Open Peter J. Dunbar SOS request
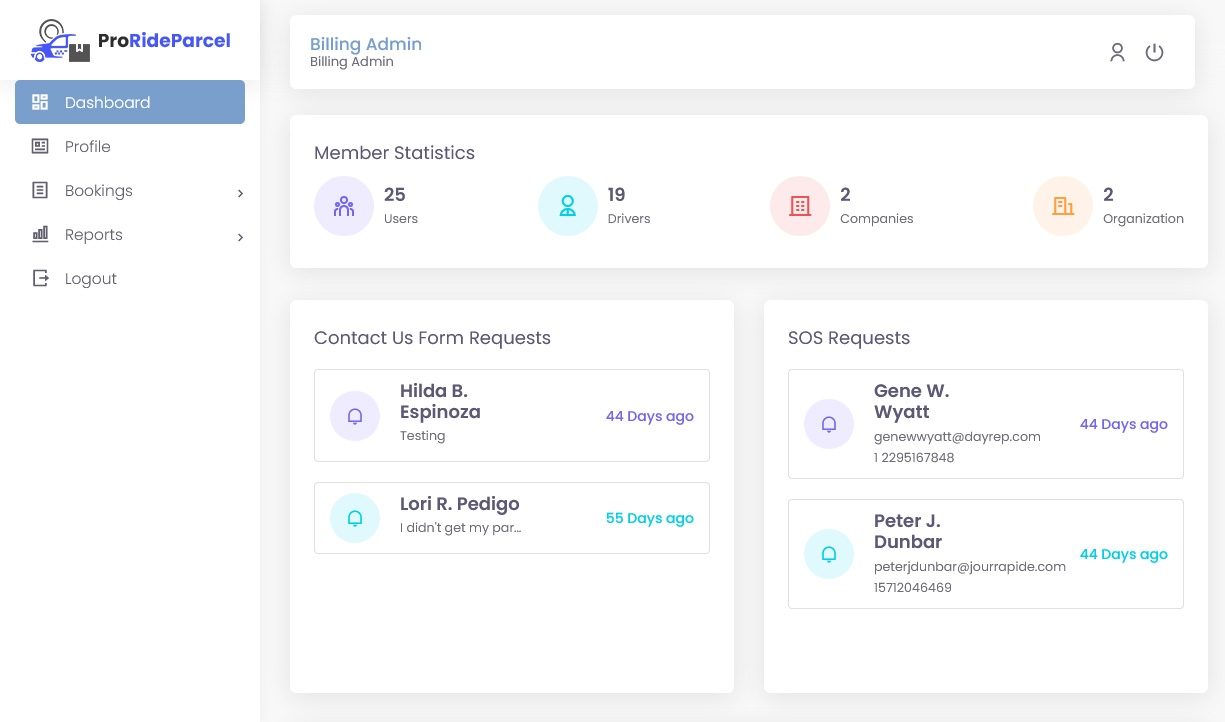Image resolution: width=1225 pixels, height=722 pixels. [986, 554]
